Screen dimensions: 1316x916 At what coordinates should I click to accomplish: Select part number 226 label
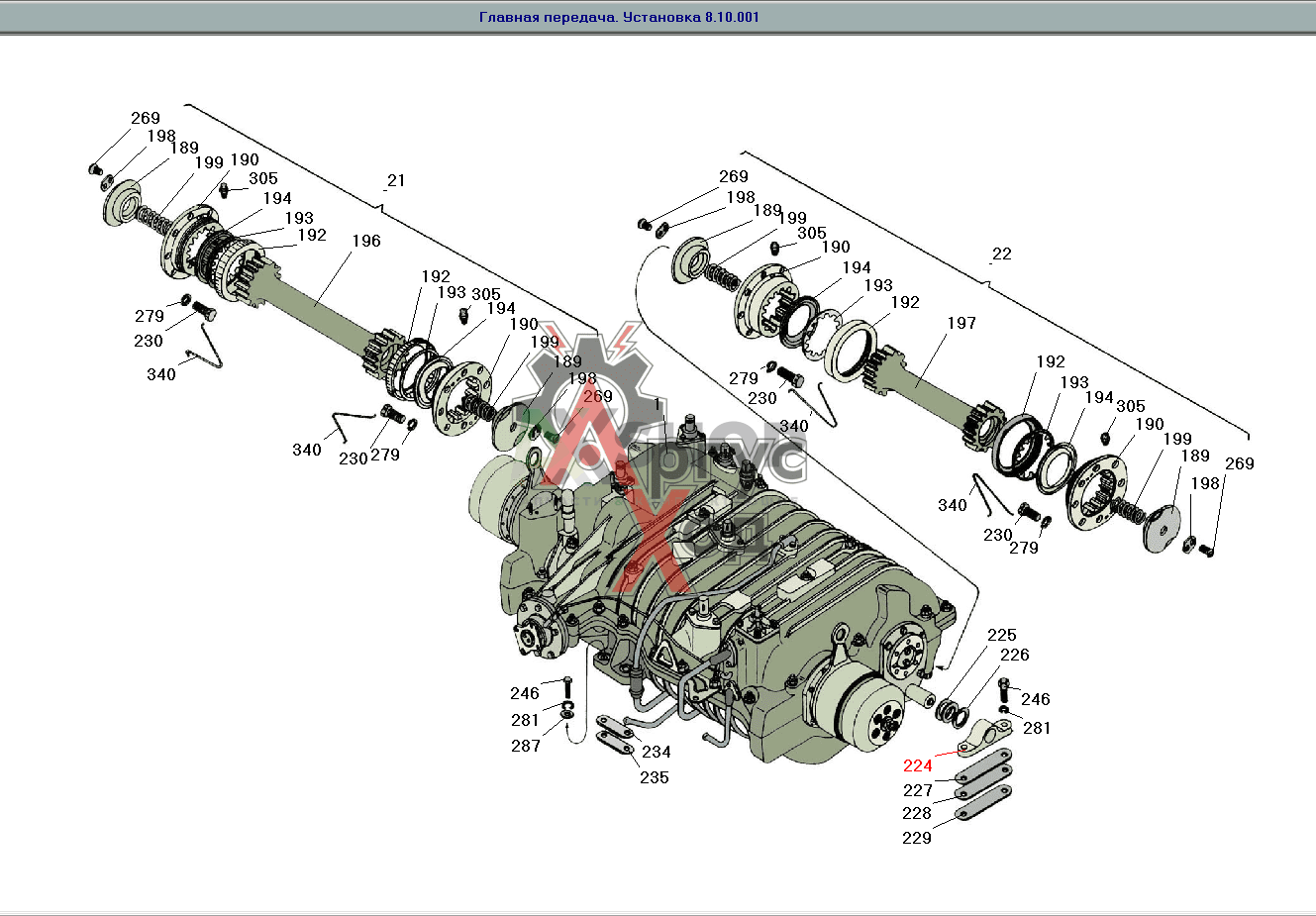[1014, 655]
